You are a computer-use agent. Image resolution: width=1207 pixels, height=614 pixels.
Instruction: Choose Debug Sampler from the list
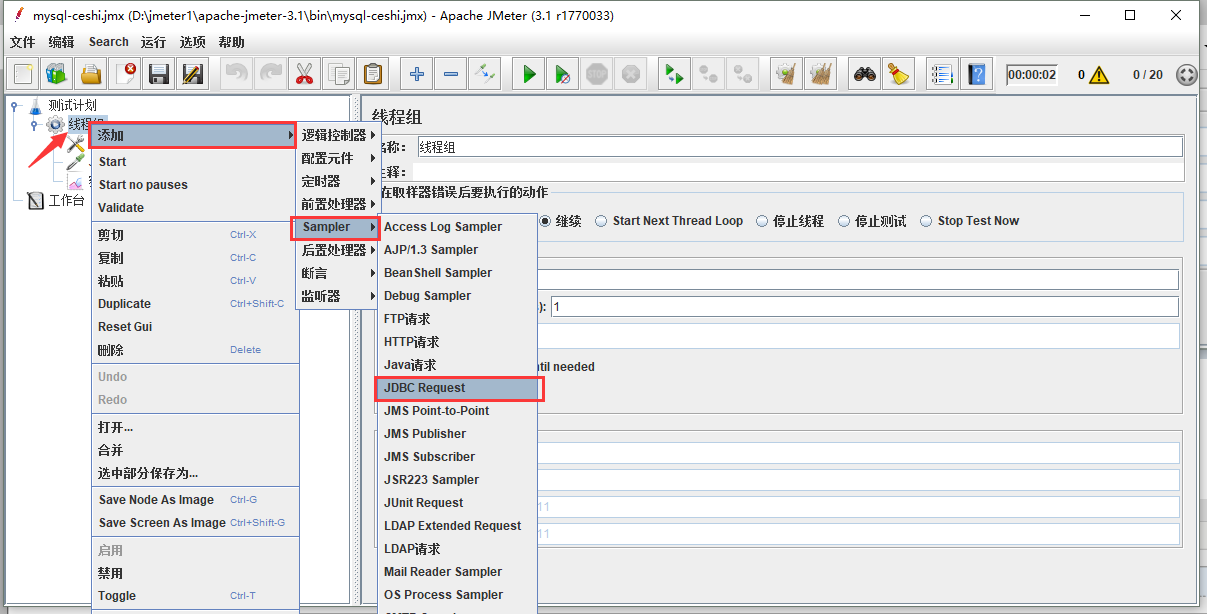[457, 296]
